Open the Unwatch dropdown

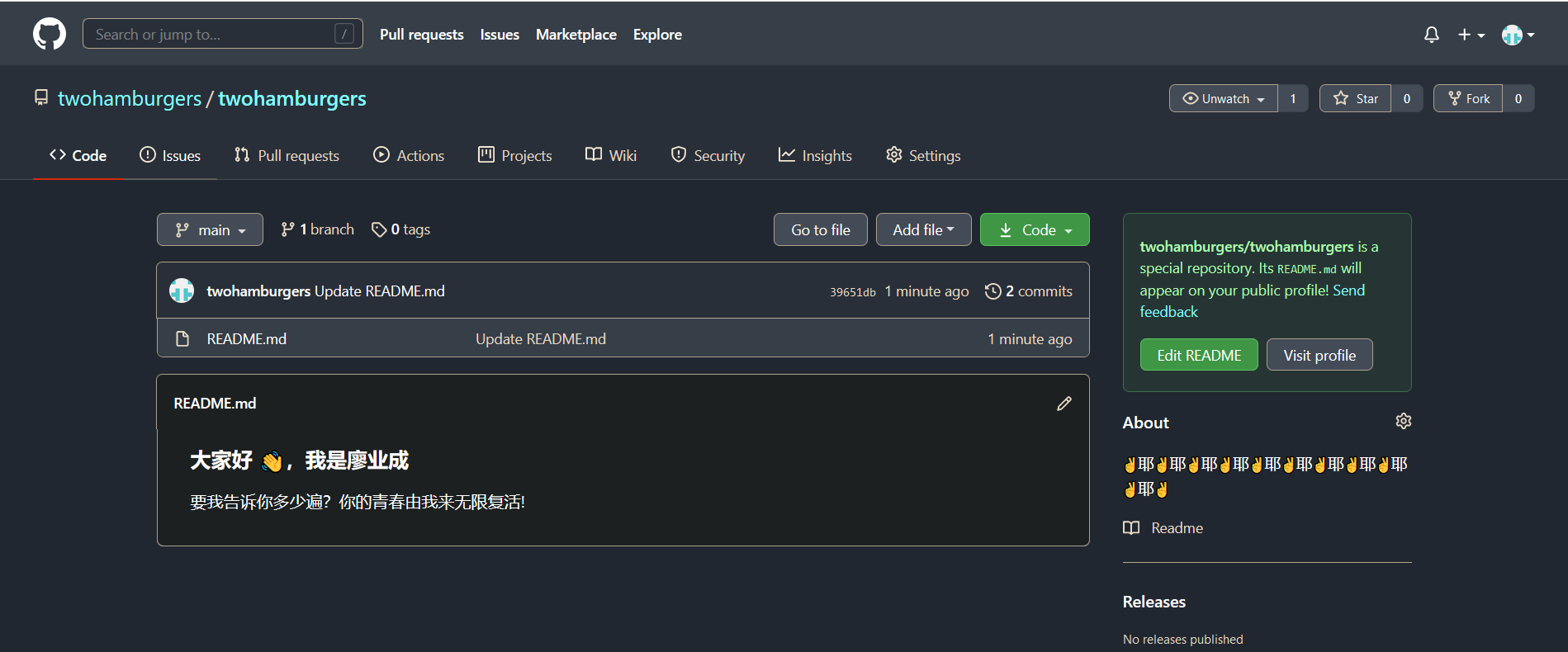click(1224, 98)
